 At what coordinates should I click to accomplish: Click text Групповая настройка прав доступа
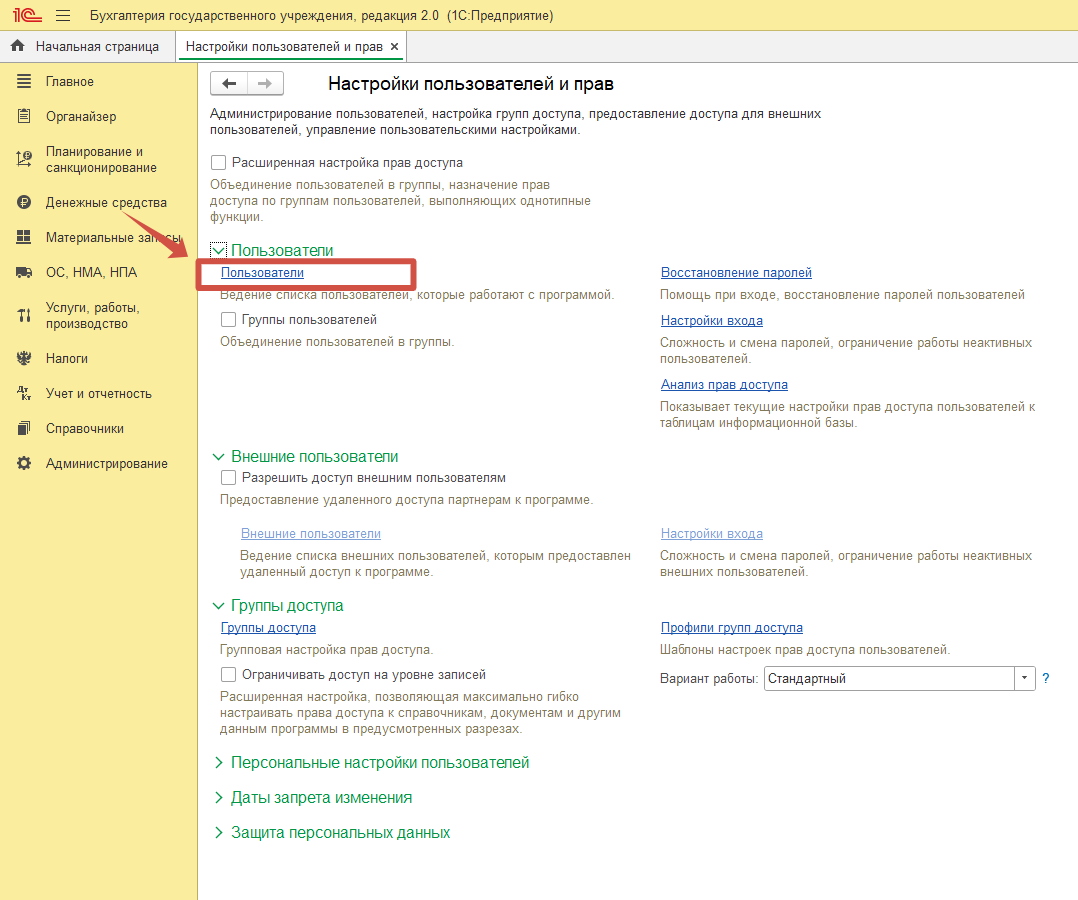point(327,650)
